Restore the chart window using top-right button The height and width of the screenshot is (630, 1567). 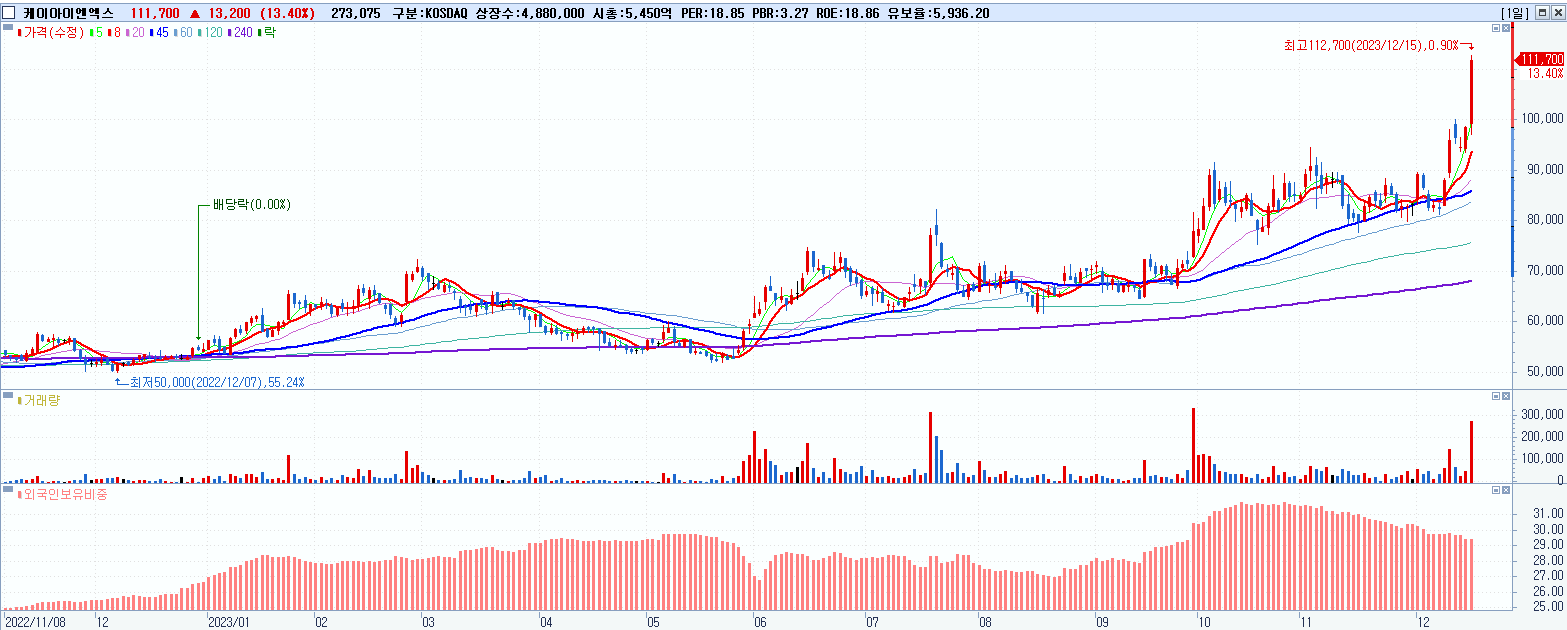[x=1543, y=13]
